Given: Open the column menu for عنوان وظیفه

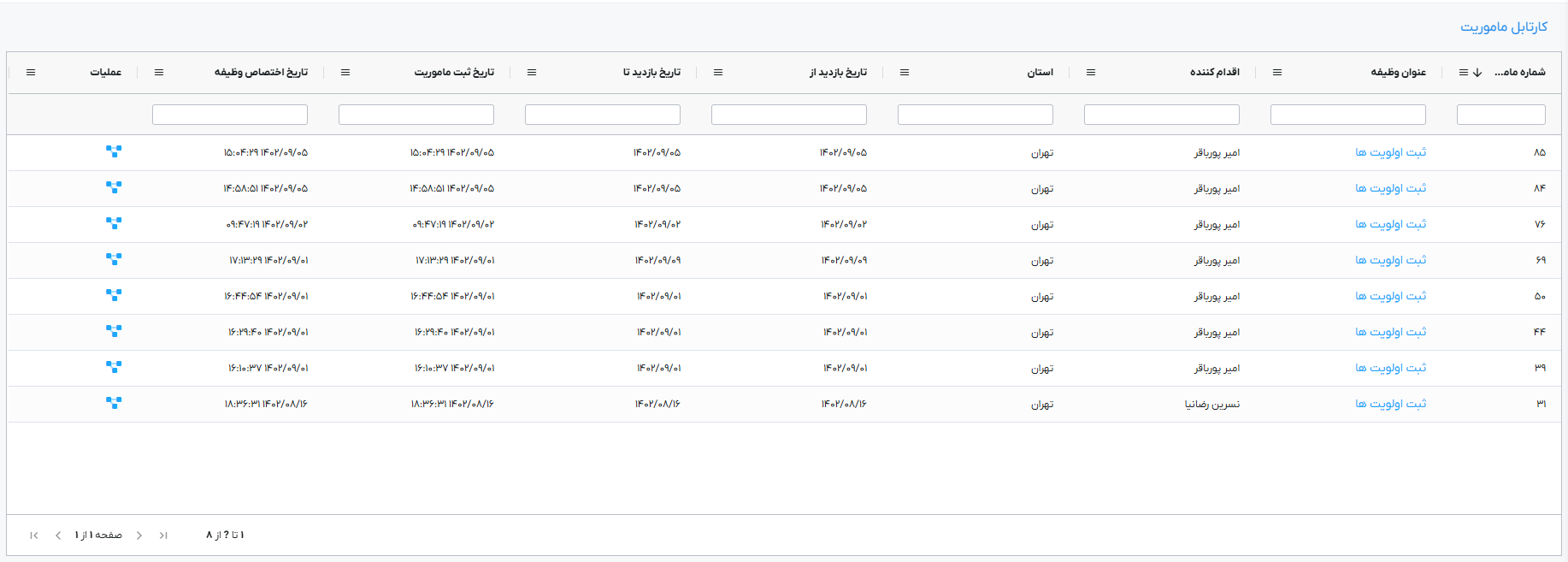Looking at the screenshot, I should tap(1277, 73).
